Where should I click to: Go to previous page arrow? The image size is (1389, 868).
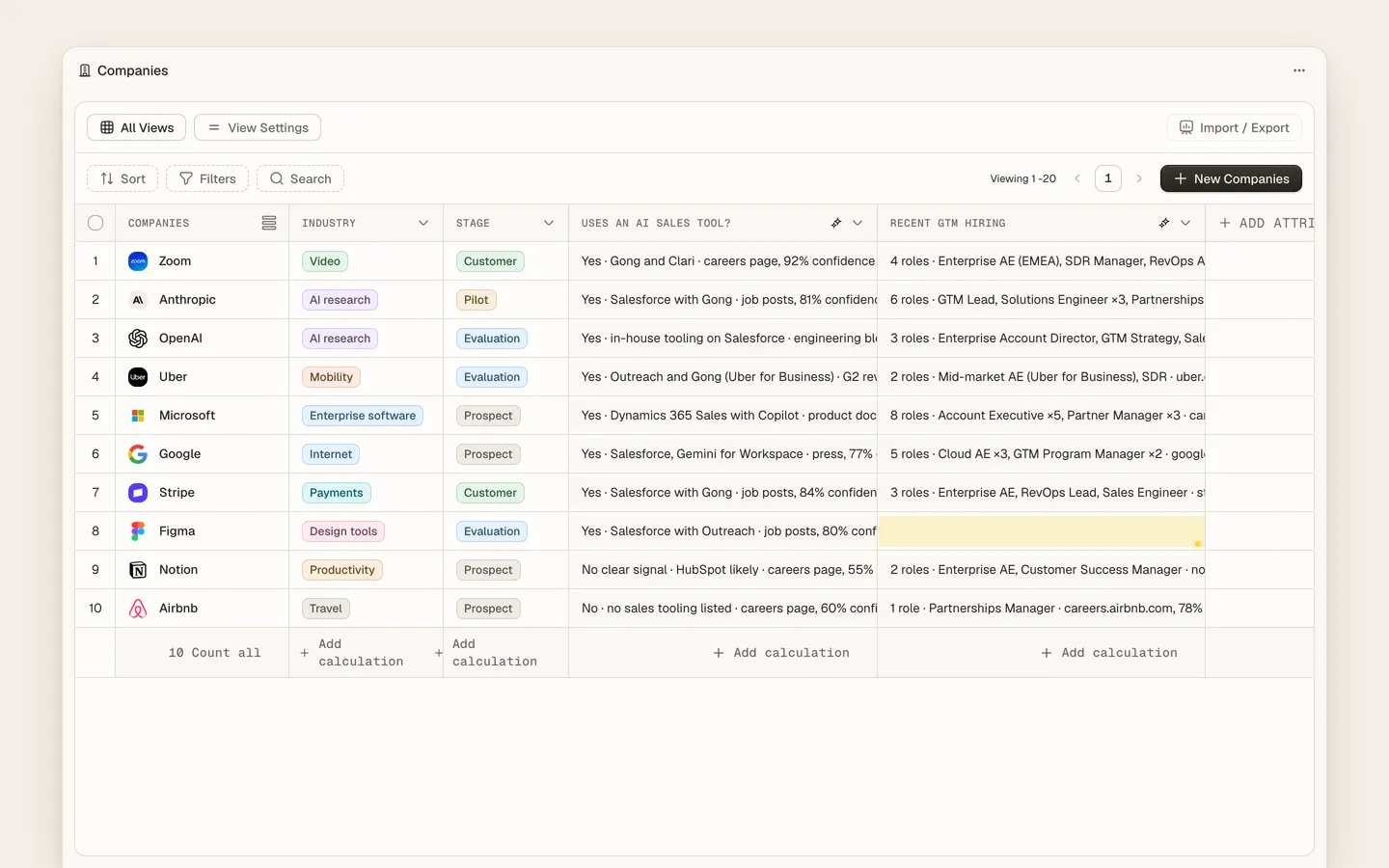(1077, 178)
